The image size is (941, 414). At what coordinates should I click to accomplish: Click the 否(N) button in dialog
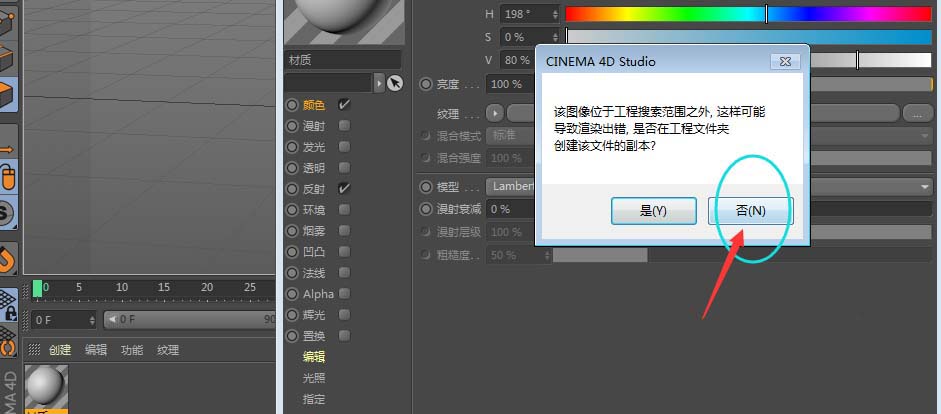click(x=751, y=211)
